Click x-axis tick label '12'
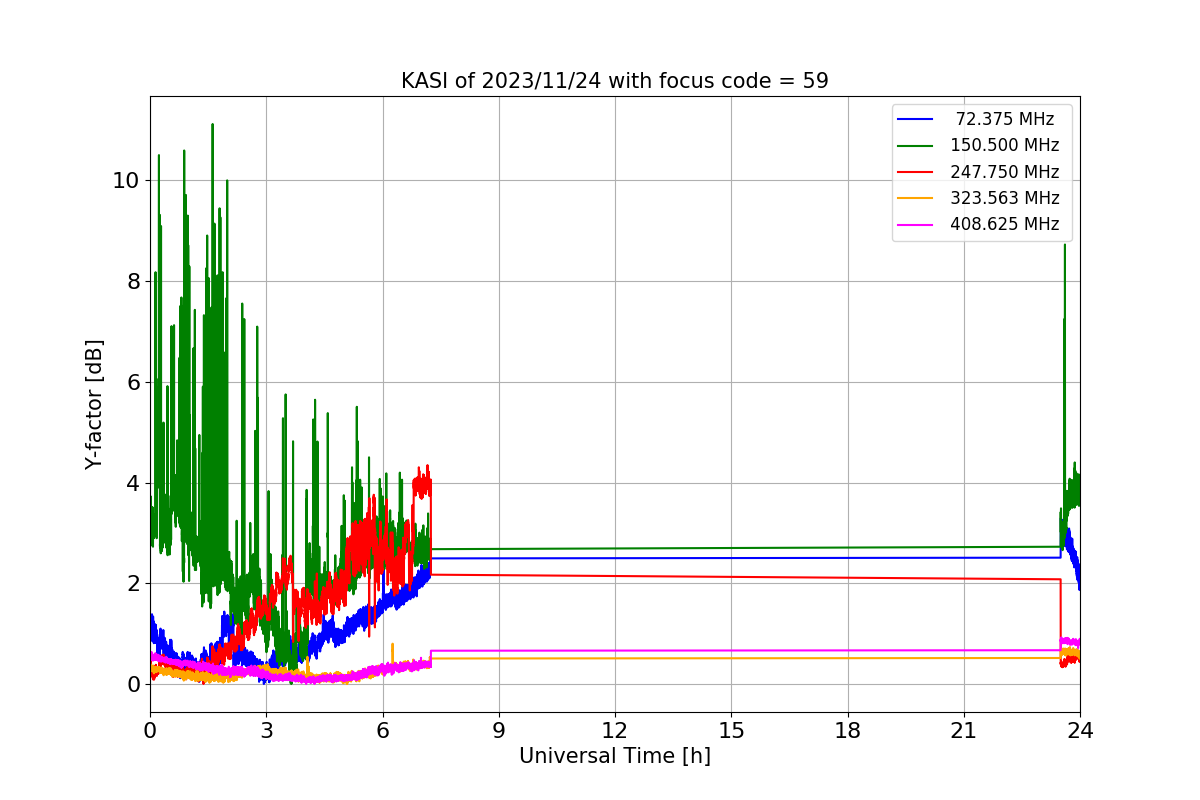The image size is (1200, 800). [615, 731]
